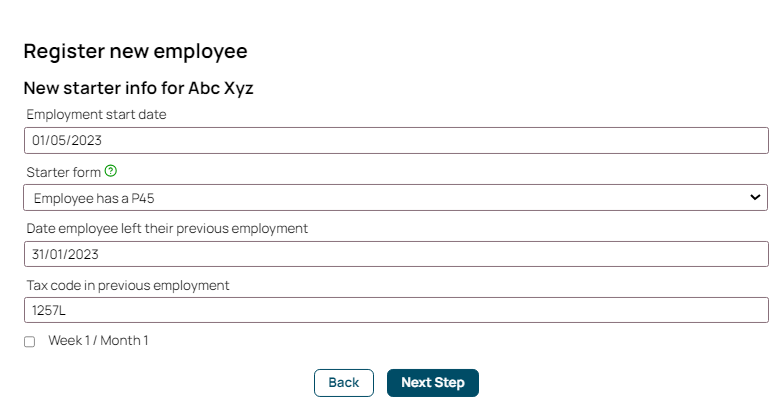Place cursor after the 1257L tax code
The width and height of the screenshot is (780, 413).
[x=66, y=310]
